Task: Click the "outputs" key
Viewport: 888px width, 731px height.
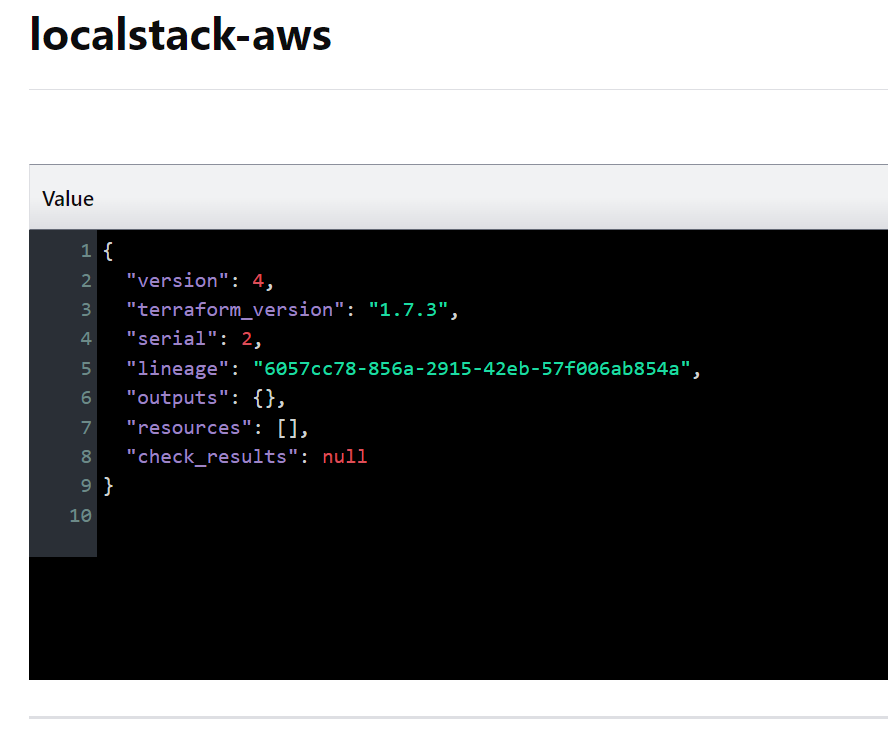Action: pyautogui.click(x=177, y=397)
